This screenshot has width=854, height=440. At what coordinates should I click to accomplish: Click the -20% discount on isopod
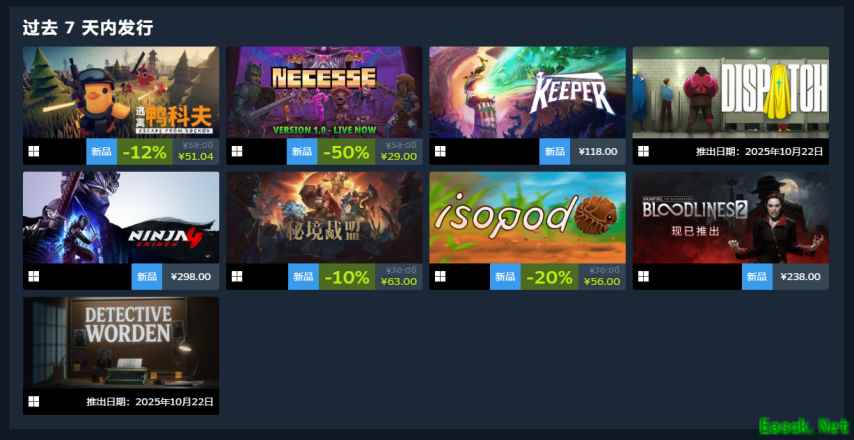tap(550, 277)
